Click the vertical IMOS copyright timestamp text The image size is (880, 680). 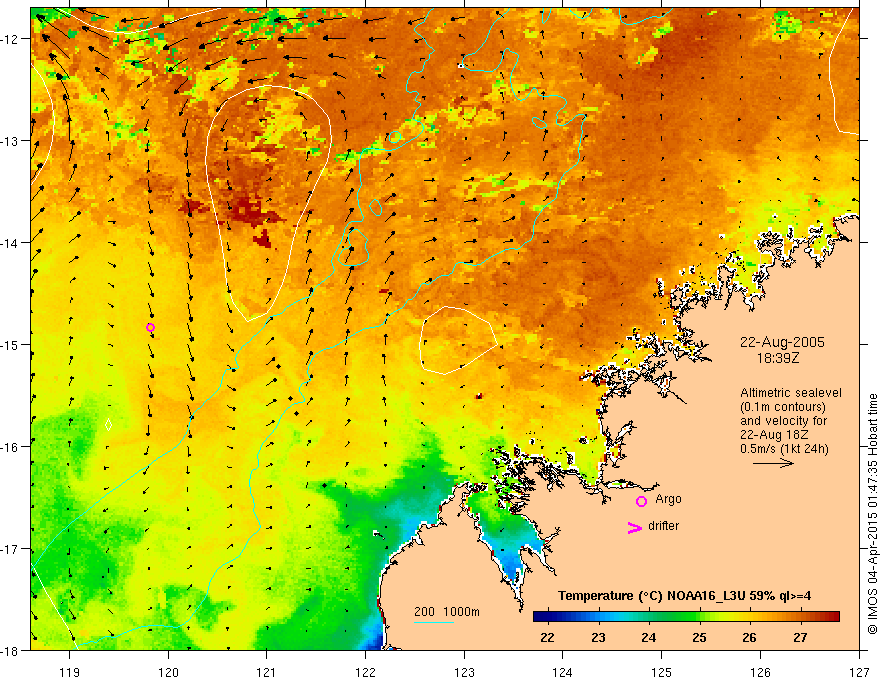click(873, 514)
